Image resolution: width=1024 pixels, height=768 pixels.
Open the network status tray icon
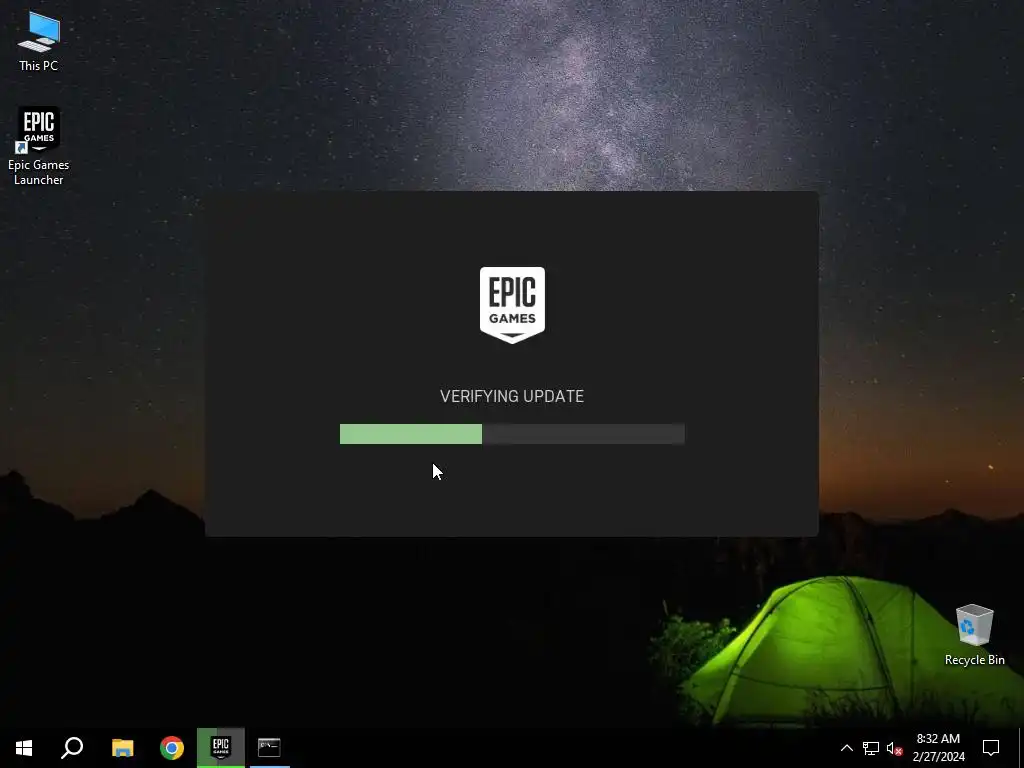871,748
